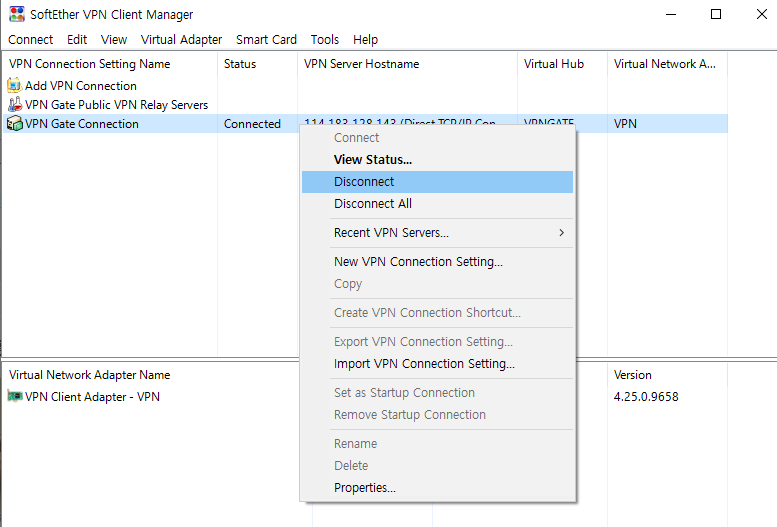Viewport: 777px width, 527px height.
Task: Click the Connected status cell
Action: [x=252, y=123]
